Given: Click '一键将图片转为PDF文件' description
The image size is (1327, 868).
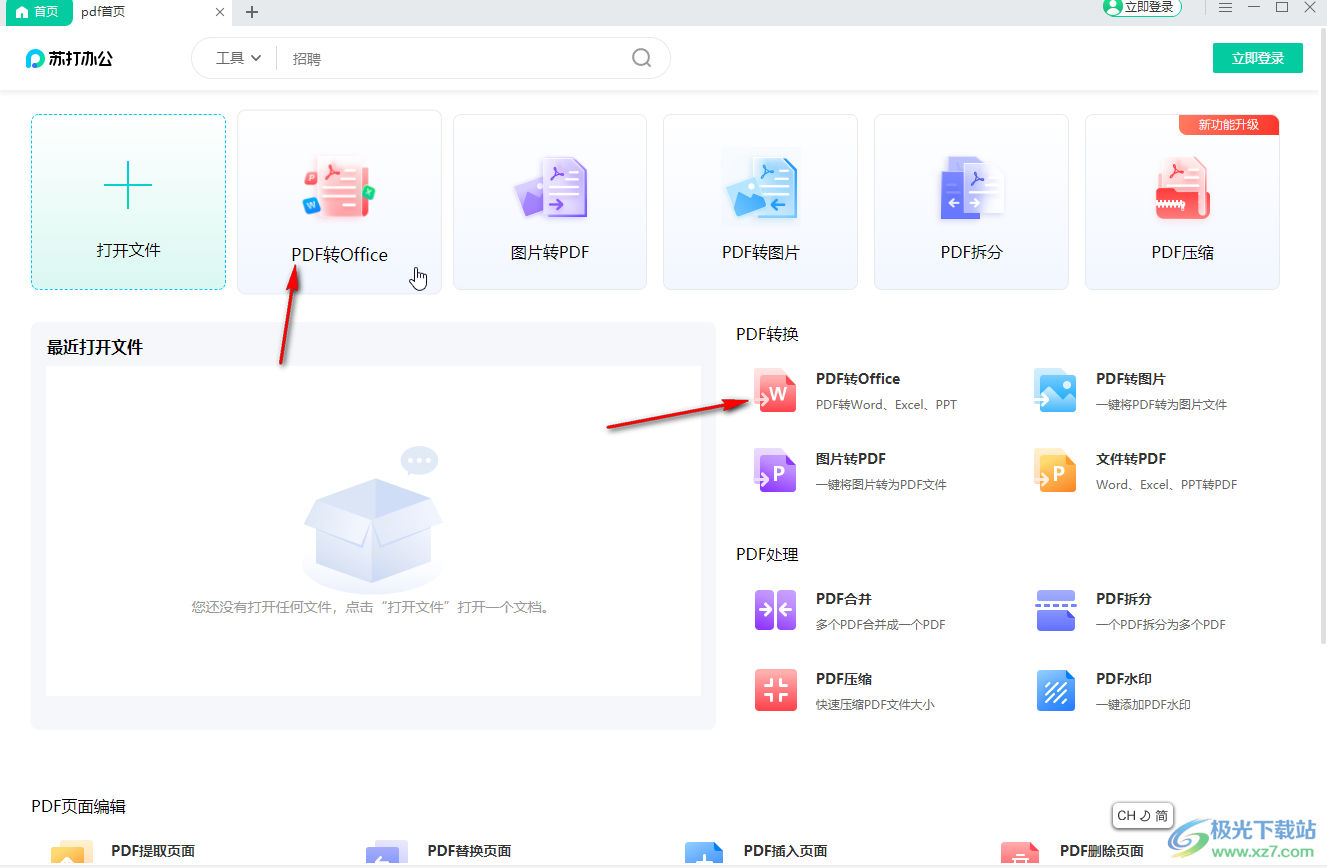Looking at the screenshot, I should [x=881, y=485].
